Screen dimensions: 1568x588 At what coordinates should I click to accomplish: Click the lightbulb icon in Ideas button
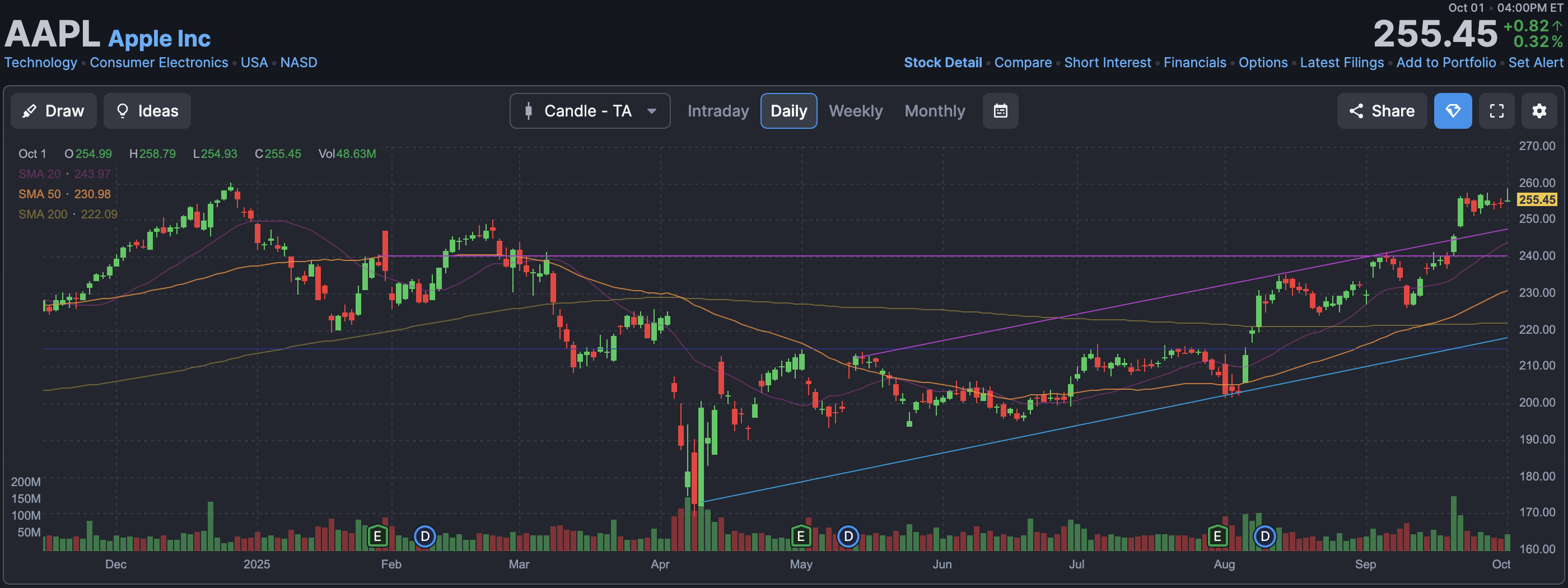(122, 111)
